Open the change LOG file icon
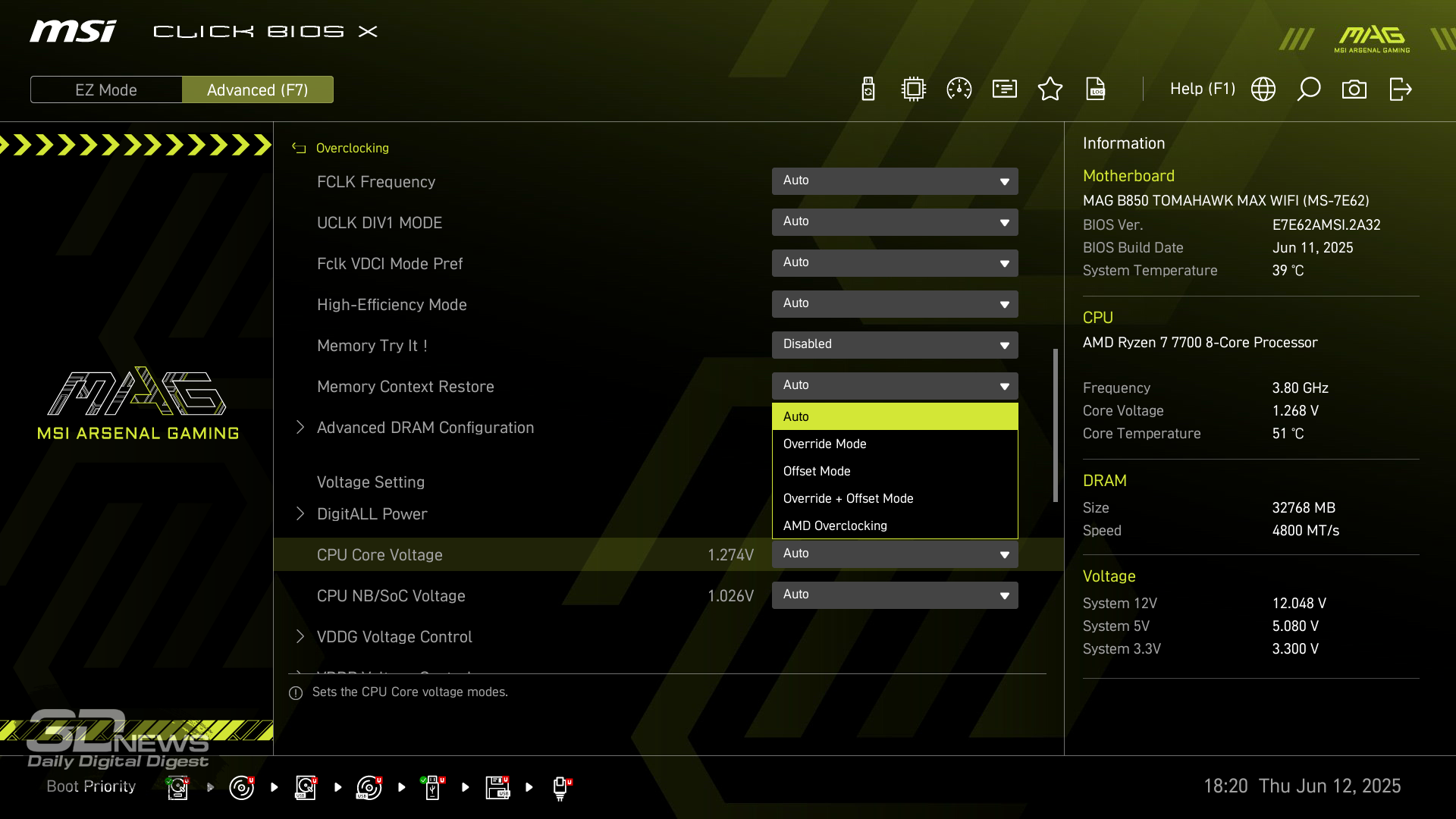The height and width of the screenshot is (819, 1456). 1096,89
